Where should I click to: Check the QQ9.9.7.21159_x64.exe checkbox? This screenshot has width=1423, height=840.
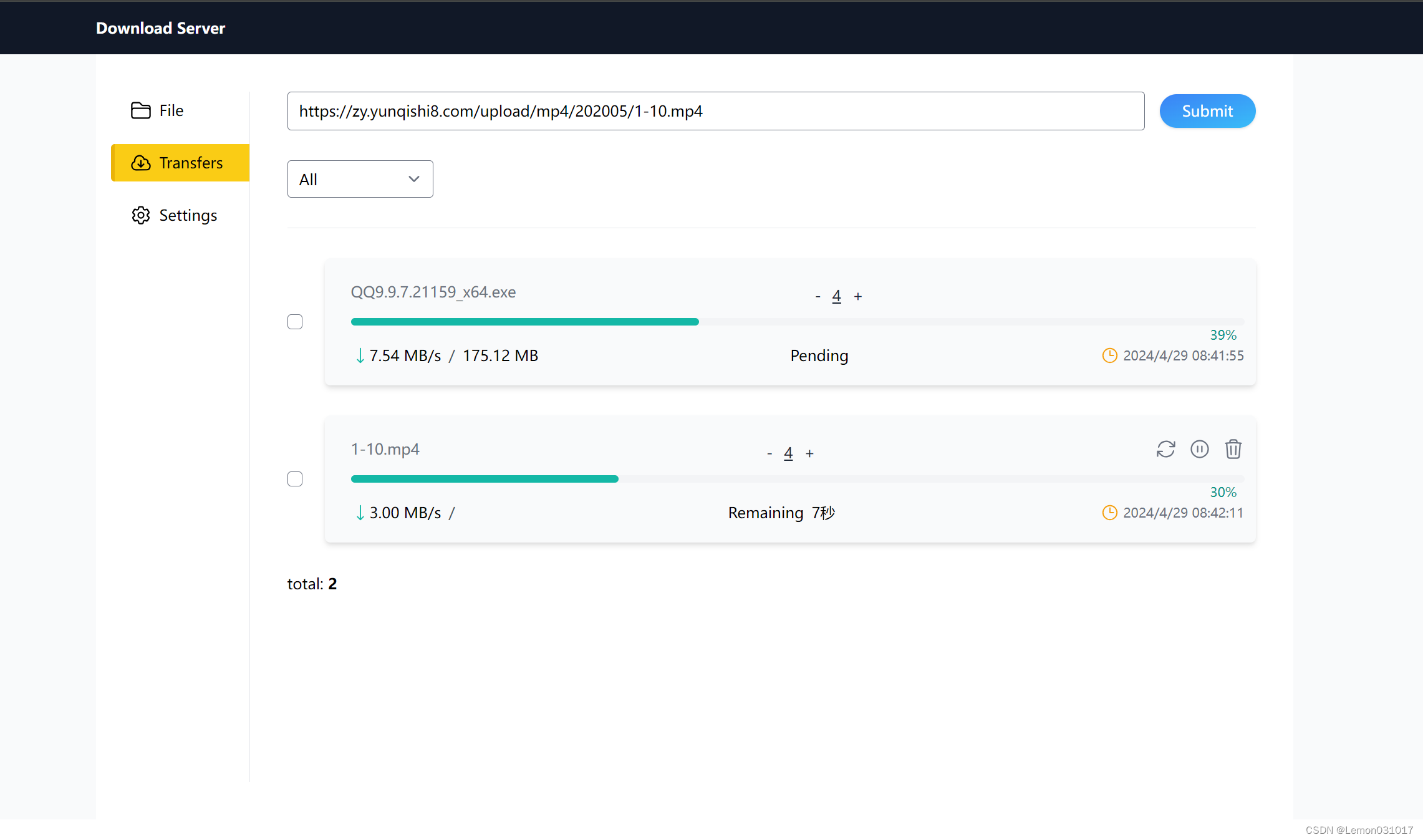[295, 322]
